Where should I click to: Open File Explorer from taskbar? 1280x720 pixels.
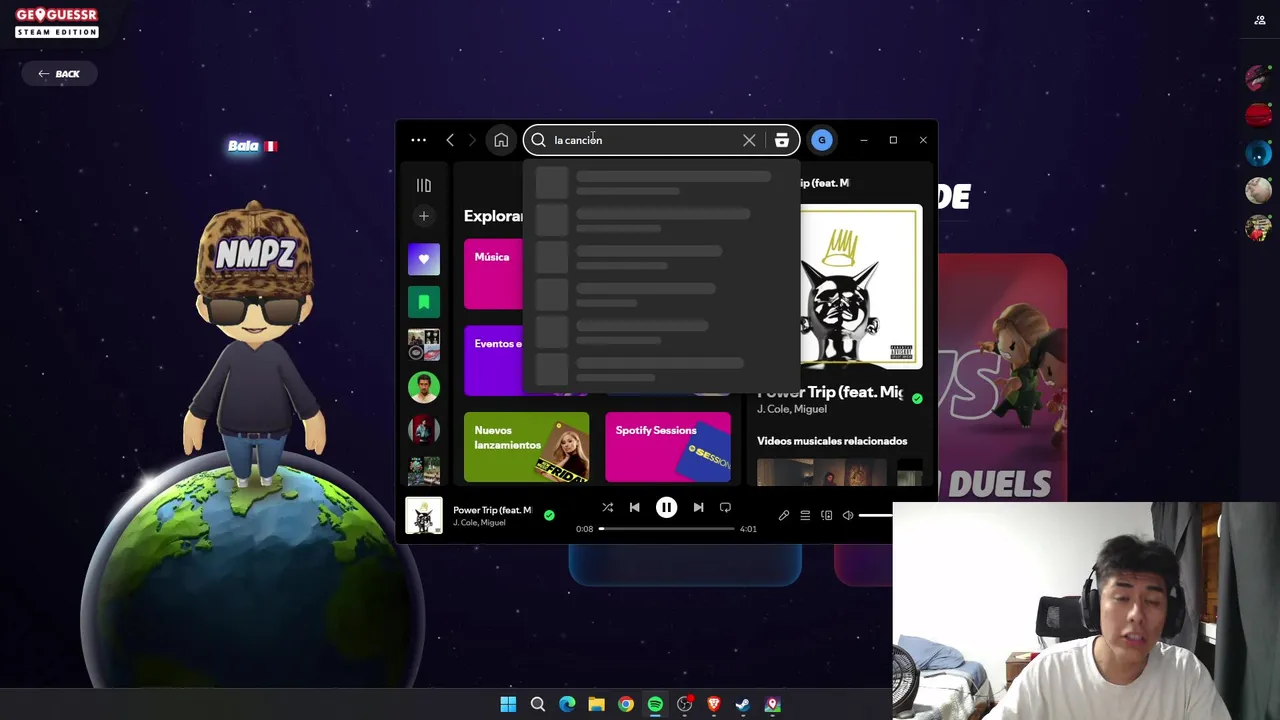tap(596, 705)
